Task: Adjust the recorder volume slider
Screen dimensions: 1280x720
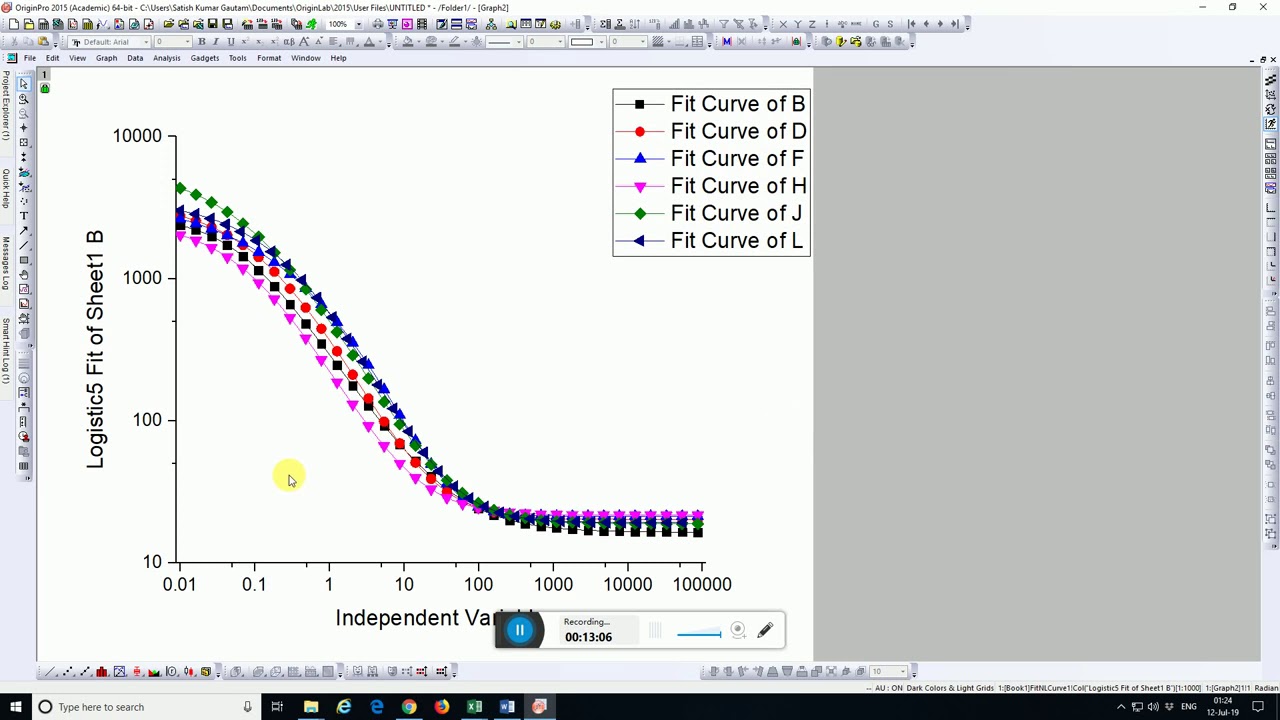Action: coord(698,634)
